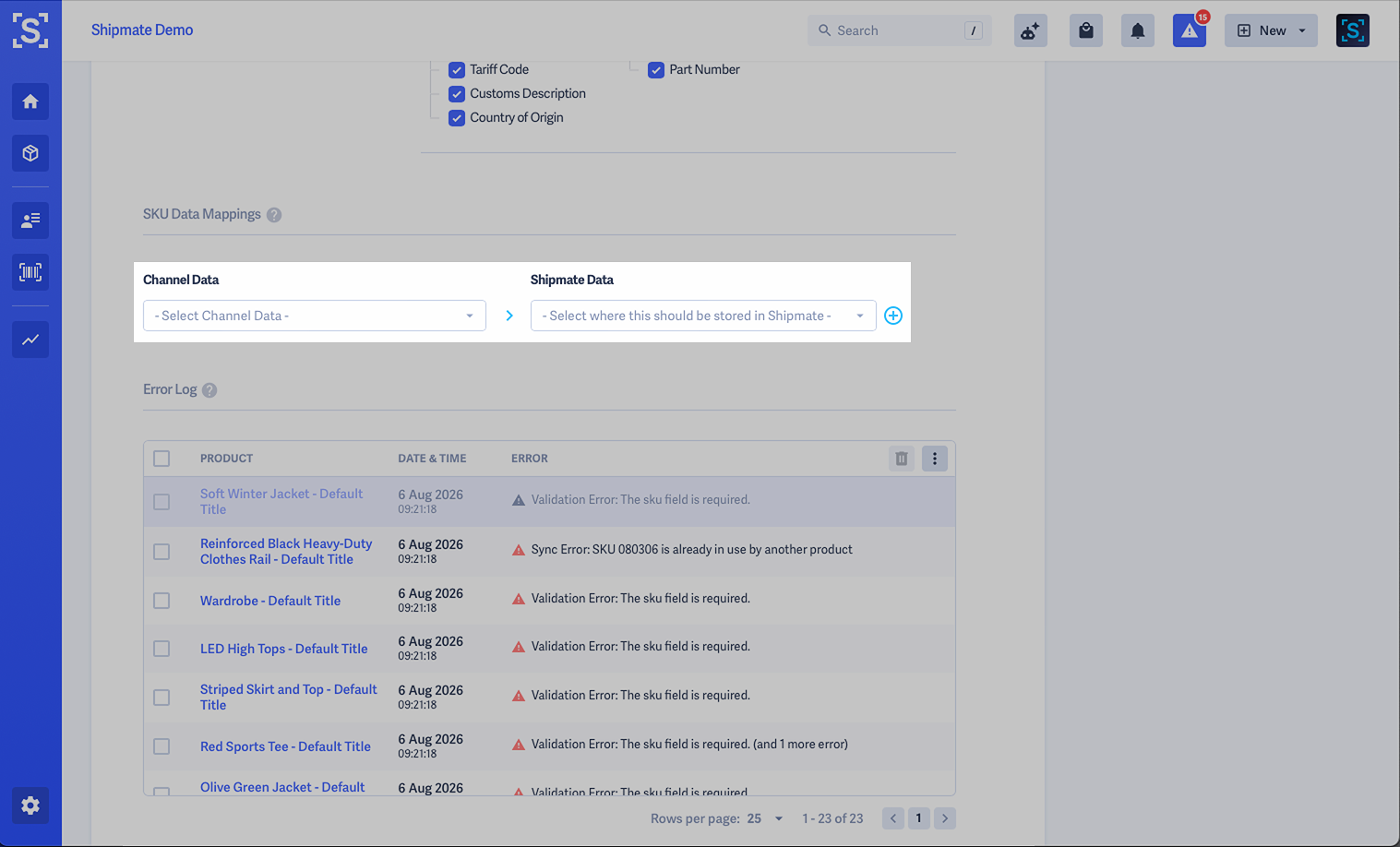This screenshot has width=1400, height=847.
Task: Go to next page in pagination
Action: pos(945,818)
